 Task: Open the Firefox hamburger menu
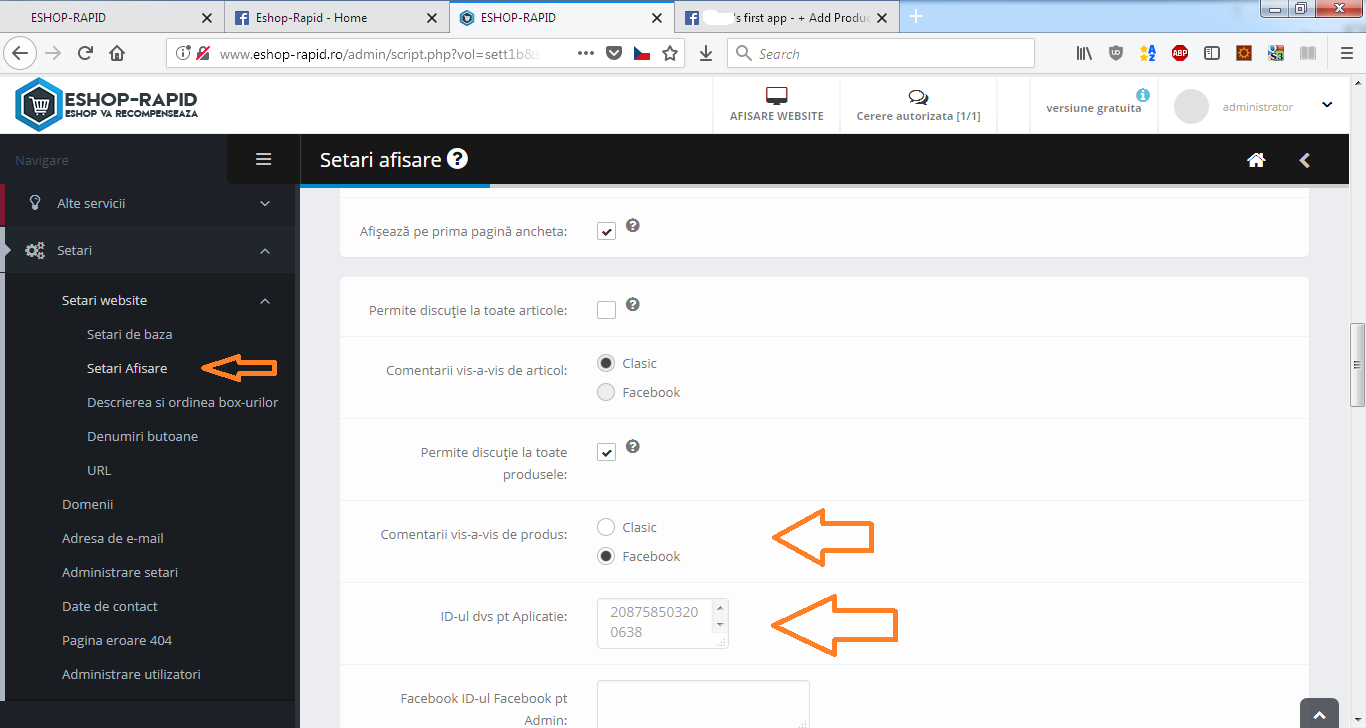point(1346,54)
